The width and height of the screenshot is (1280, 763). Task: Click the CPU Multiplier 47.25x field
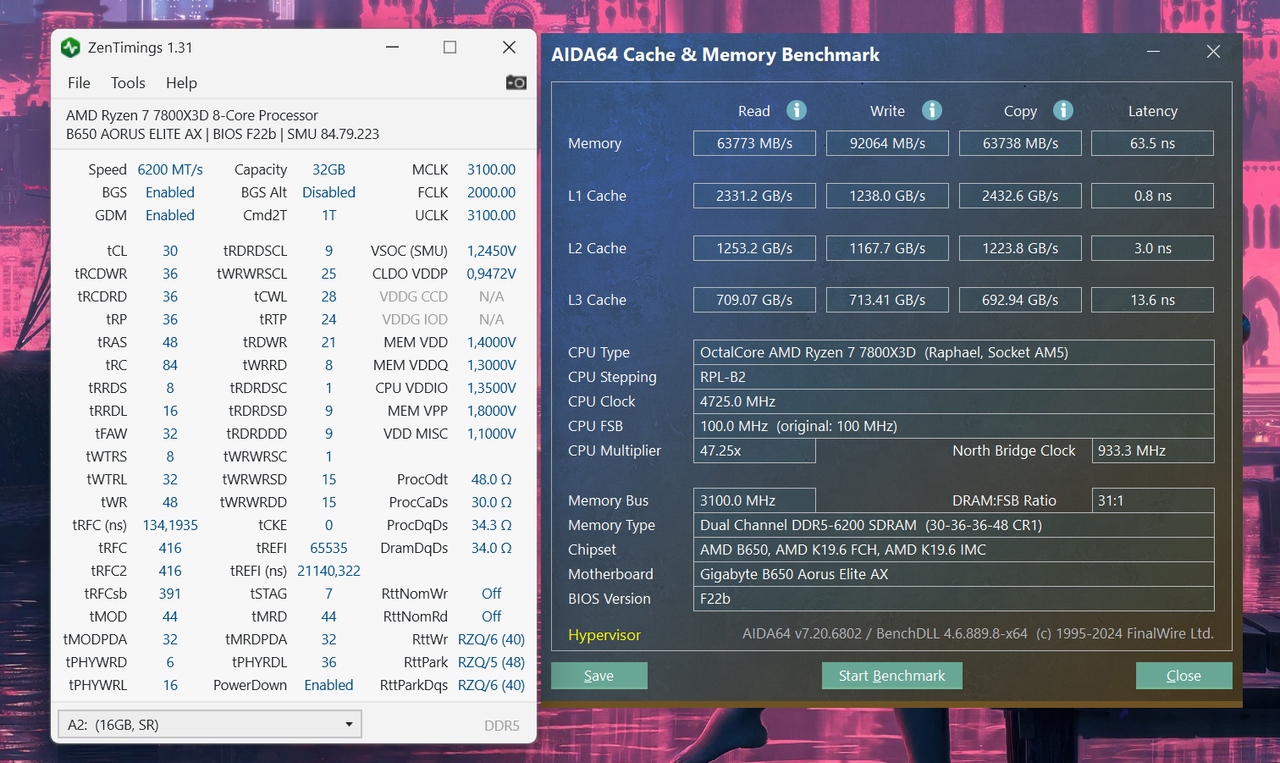[x=754, y=451]
